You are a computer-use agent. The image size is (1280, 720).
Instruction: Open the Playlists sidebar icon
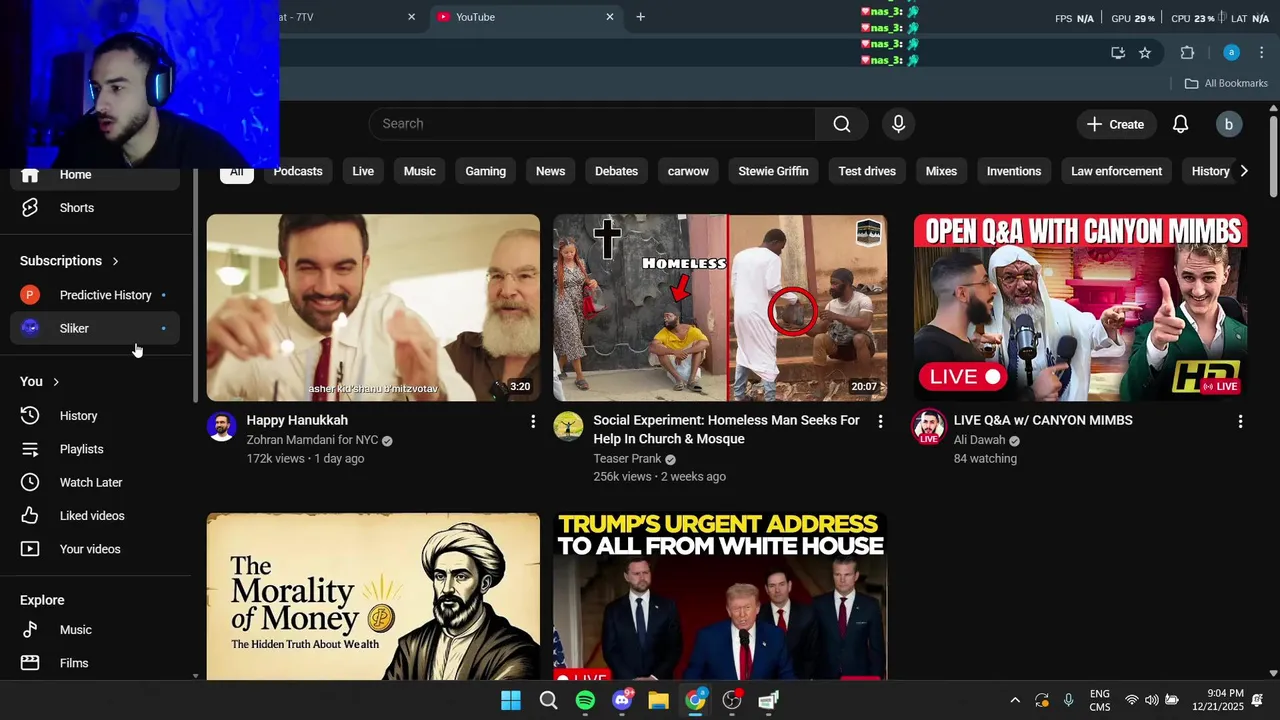[x=30, y=449]
